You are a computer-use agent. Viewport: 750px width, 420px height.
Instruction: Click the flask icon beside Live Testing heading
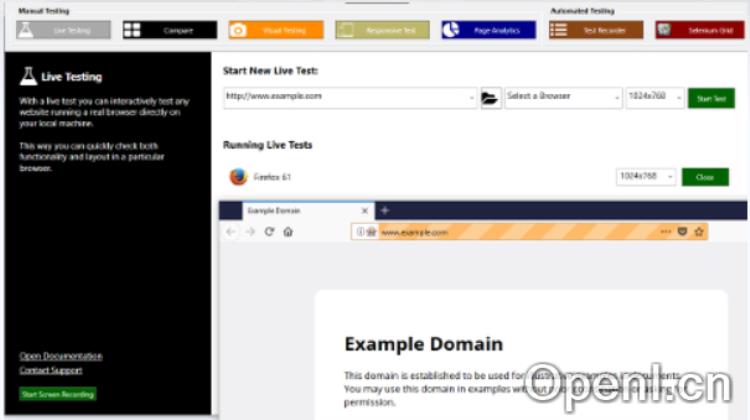28,77
